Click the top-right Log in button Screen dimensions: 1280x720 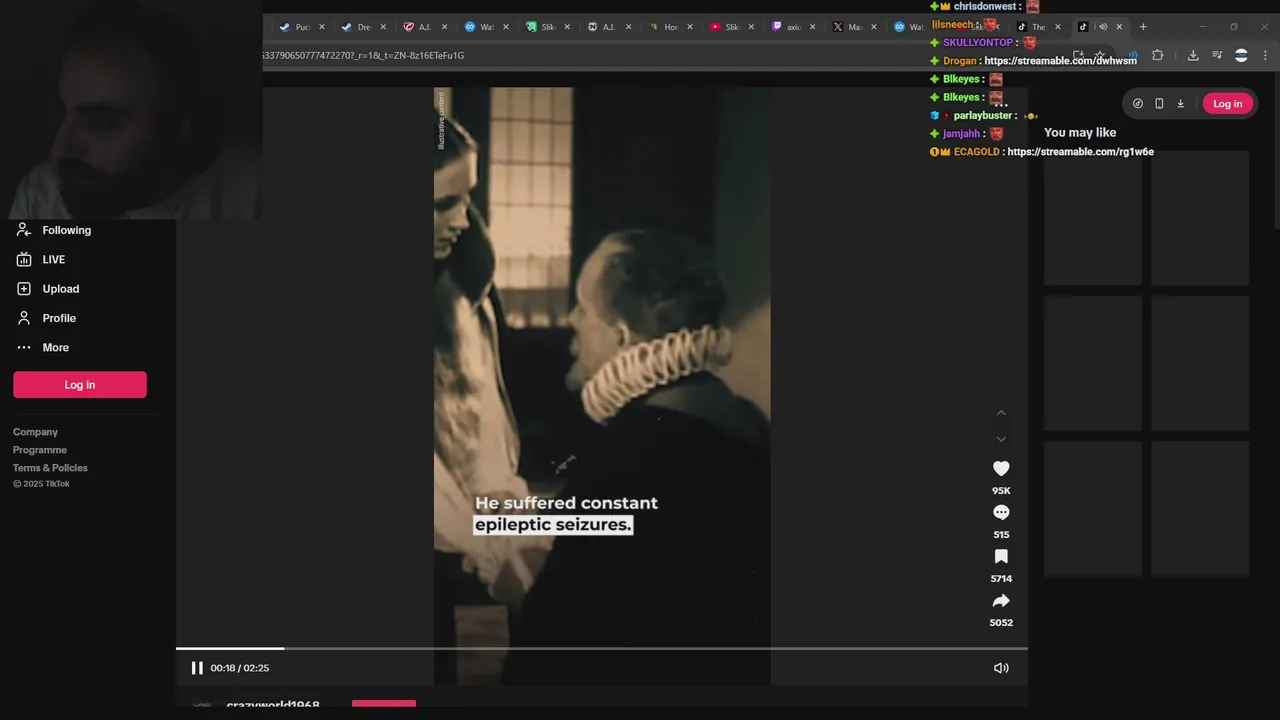pyautogui.click(x=1227, y=103)
